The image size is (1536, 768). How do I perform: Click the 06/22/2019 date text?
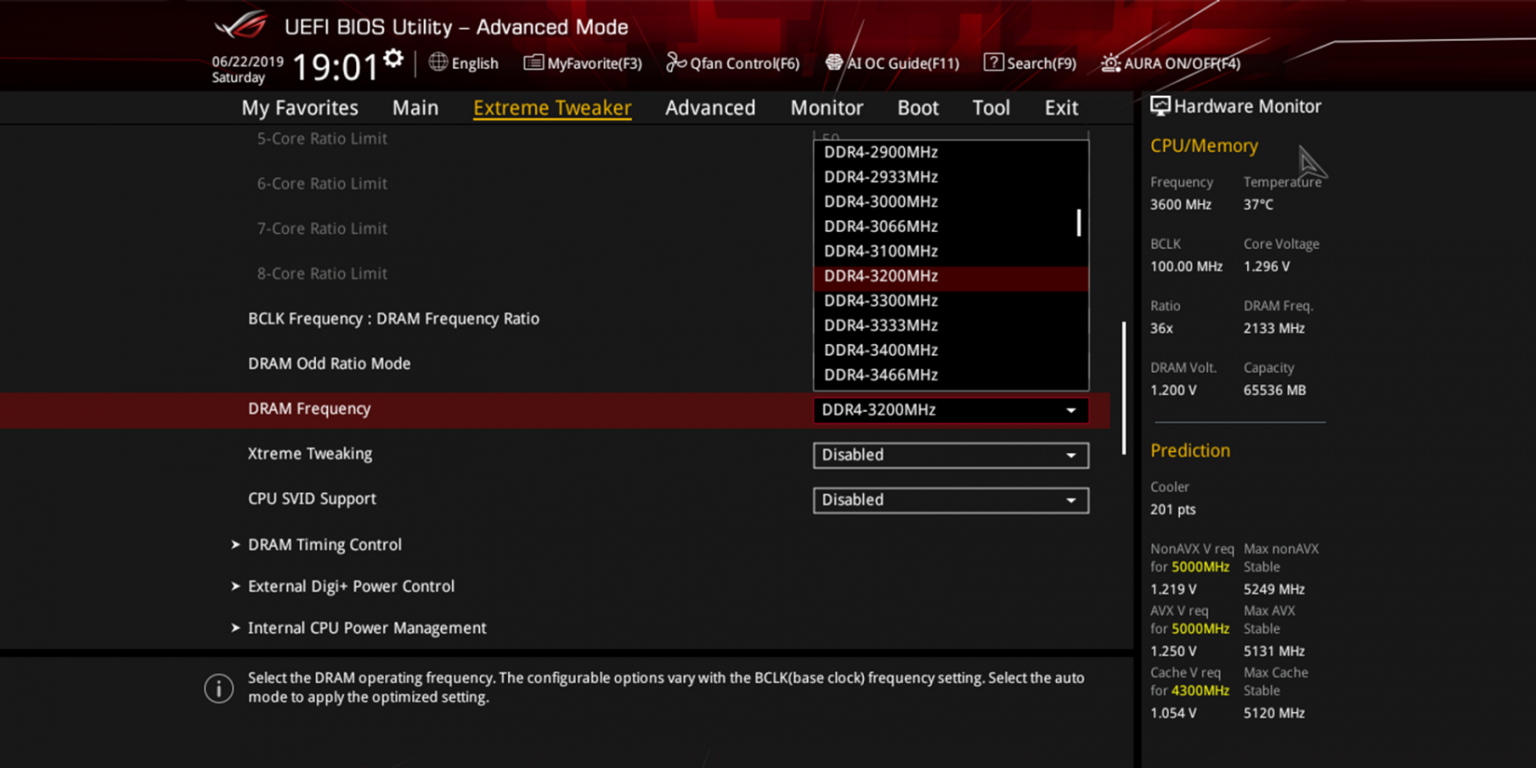(248, 62)
